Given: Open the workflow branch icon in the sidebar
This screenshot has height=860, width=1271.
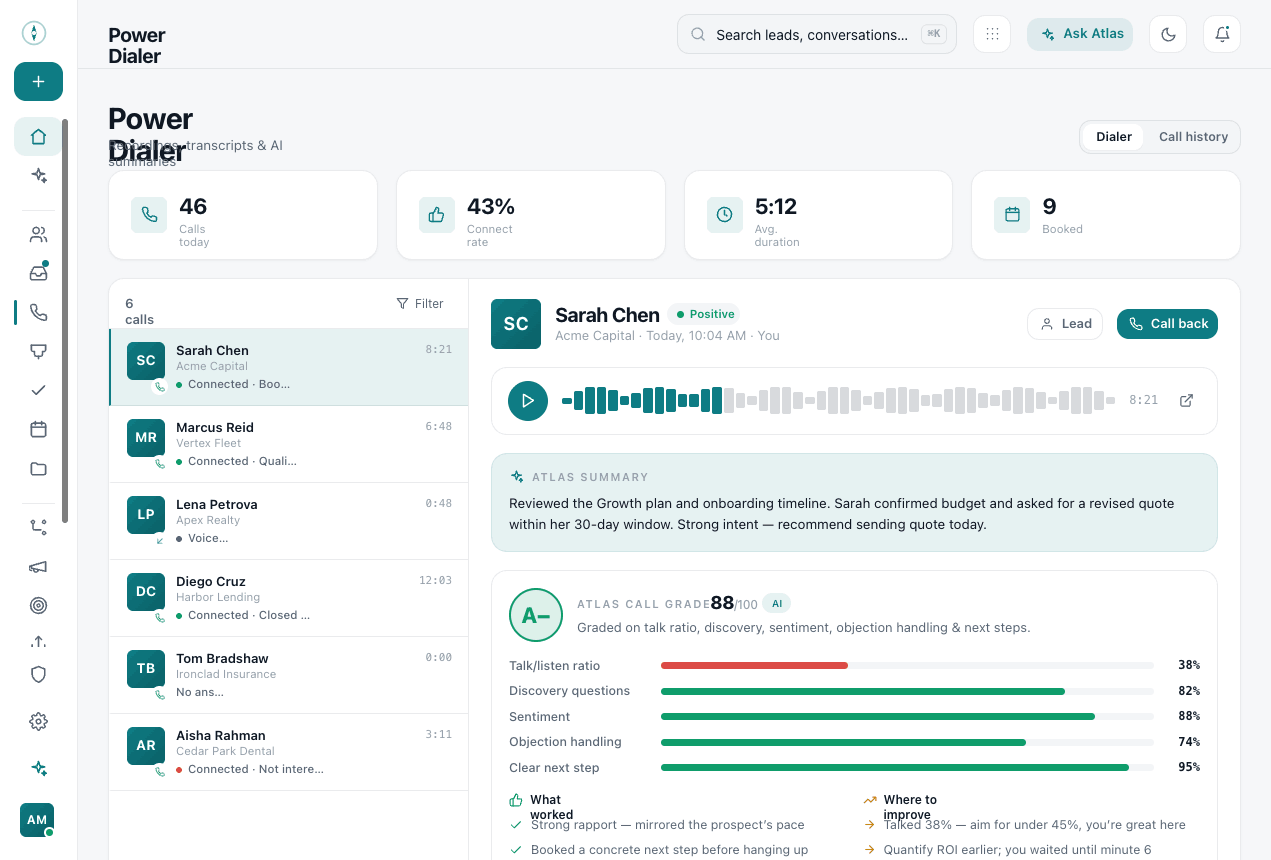Looking at the screenshot, I should (x=38, y=527).
